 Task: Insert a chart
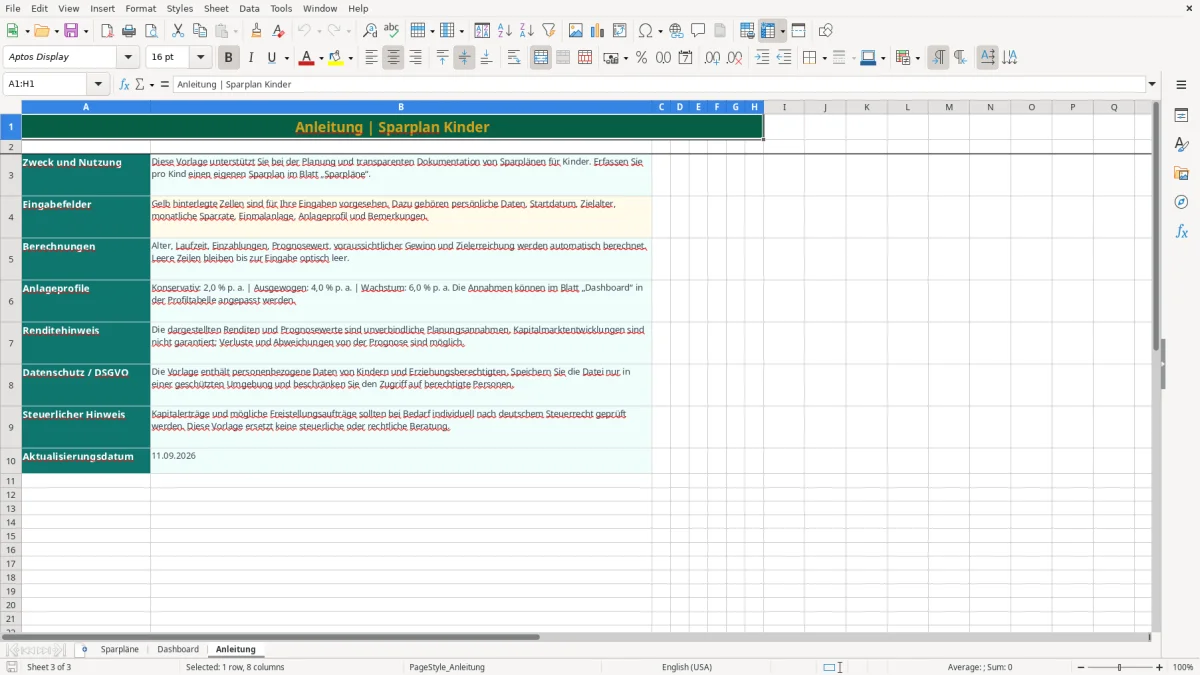(x=598, y=31)
